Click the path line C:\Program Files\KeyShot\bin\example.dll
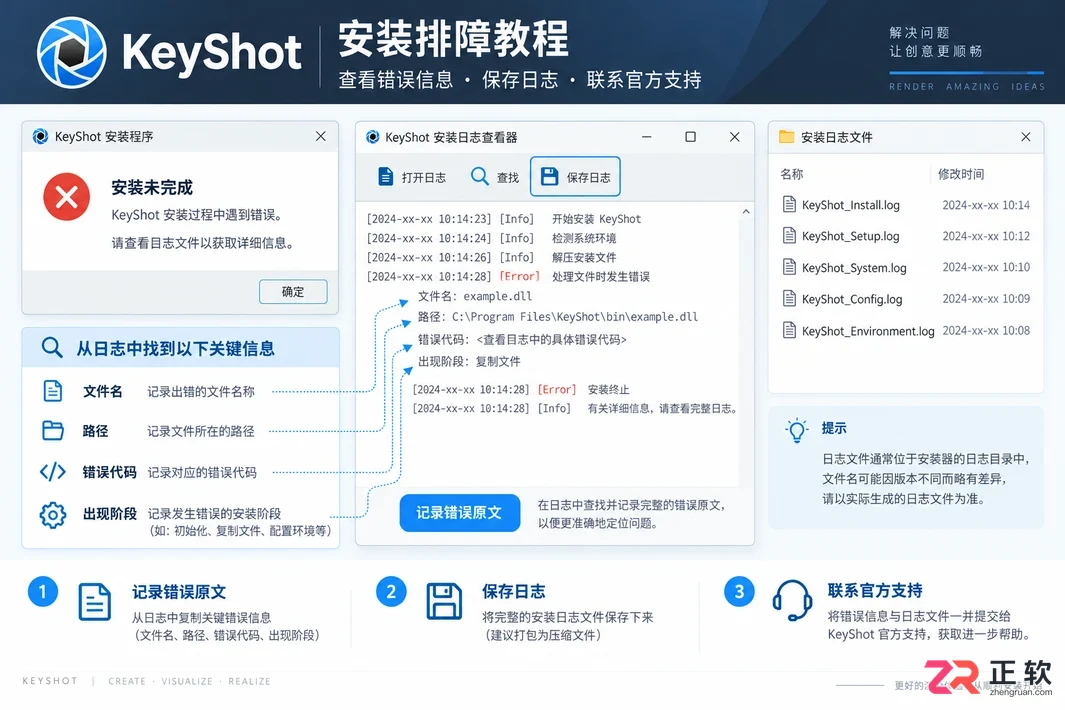The width and height of the screenshot is (1065, 710). click(558, 317)
